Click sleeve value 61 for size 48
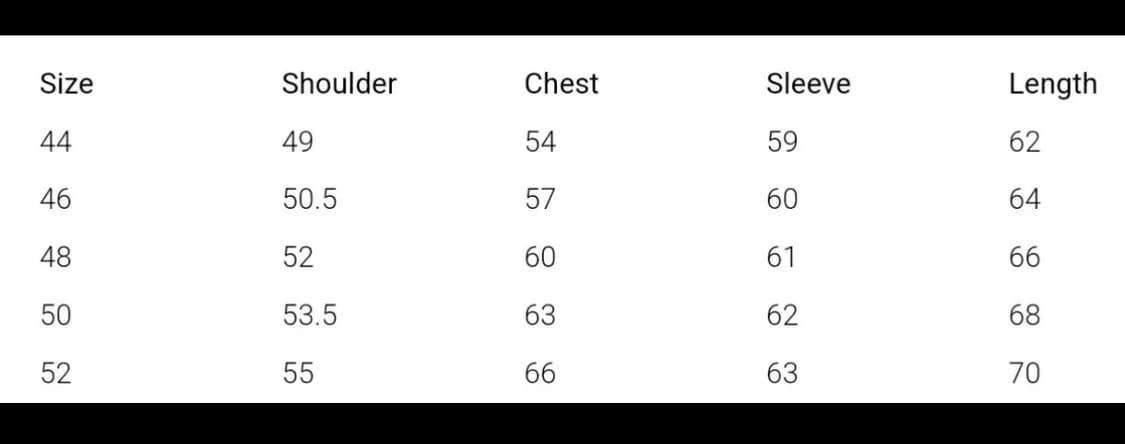The image size is (1125, 444). point(781,258)
